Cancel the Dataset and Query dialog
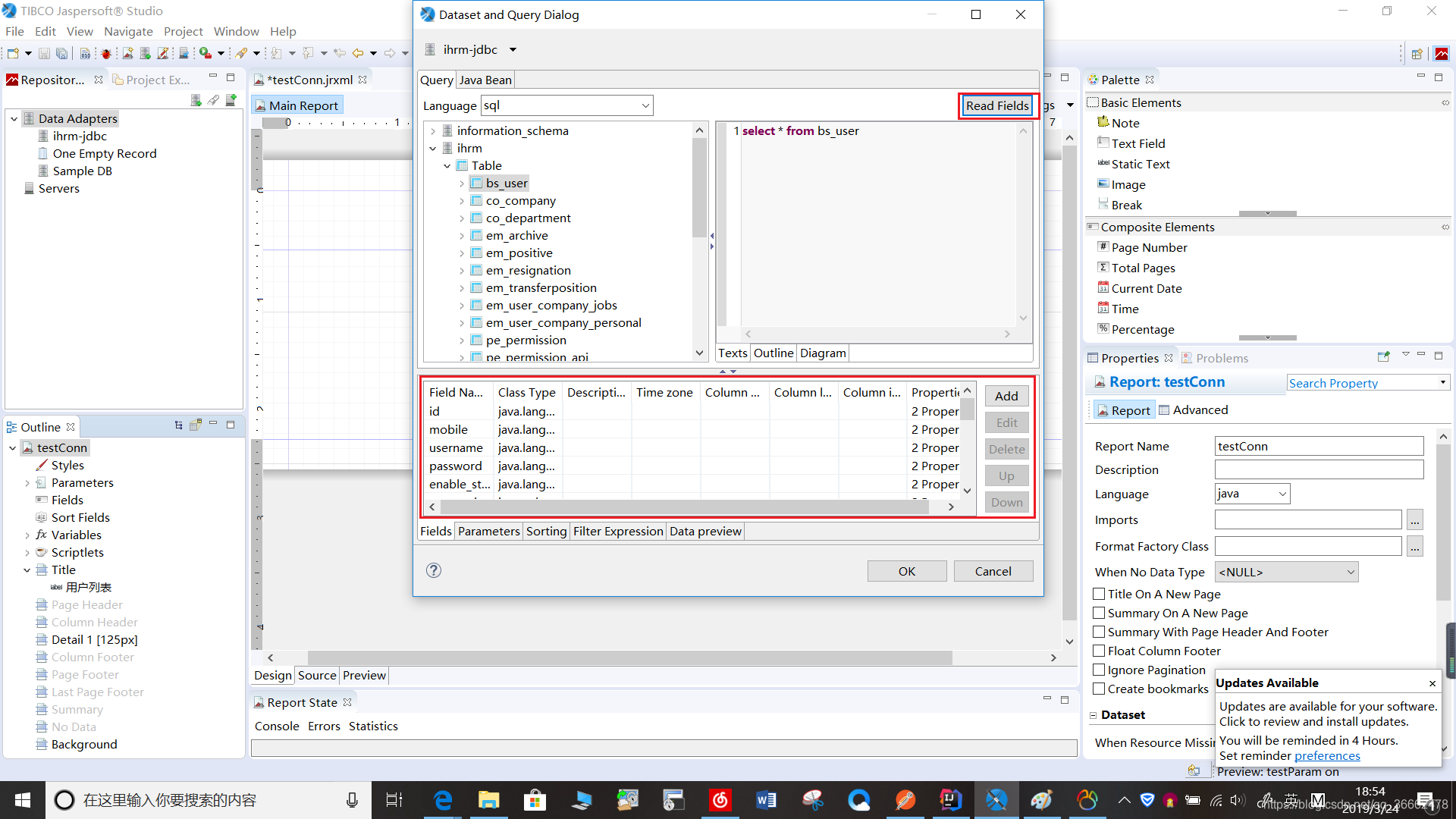Screen dimensions: 1456x819 (x=993, y=571)
